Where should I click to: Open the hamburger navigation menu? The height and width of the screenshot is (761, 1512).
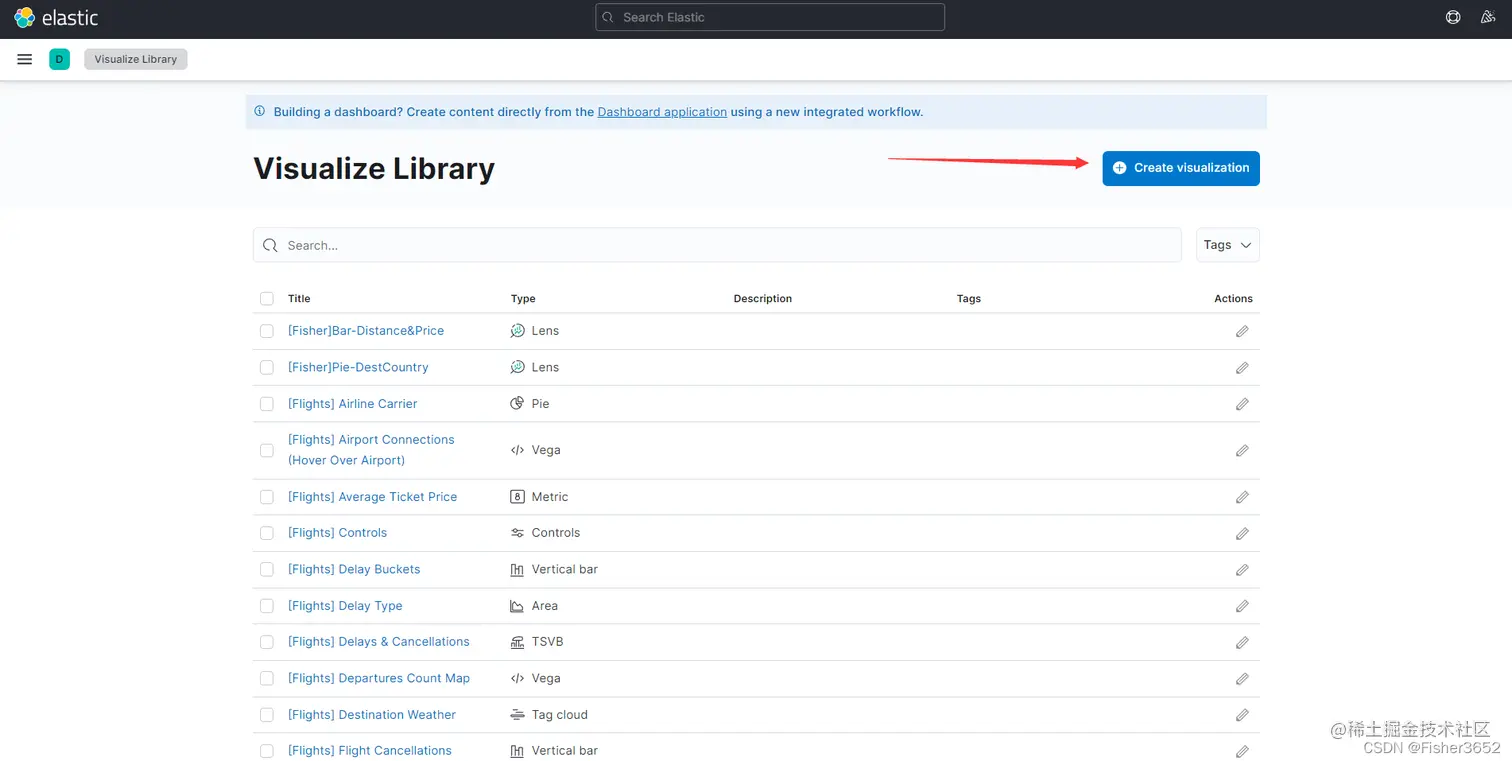pos(25,60)
